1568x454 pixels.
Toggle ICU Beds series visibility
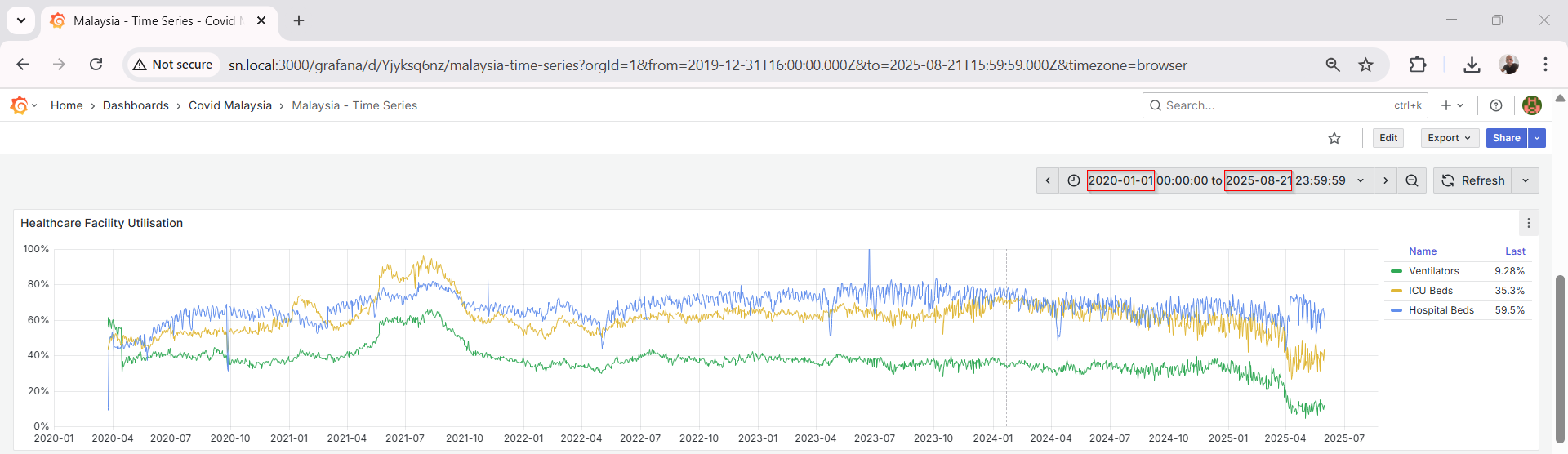point(1430,291)
